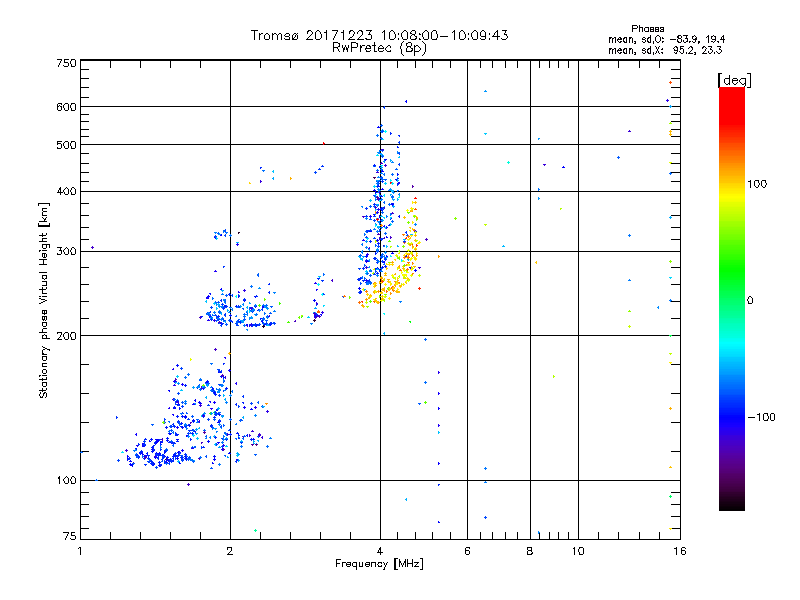The image size is (800, 600).
Task: Click the 'mean, sd,X: 95.2, 23.3' statistic
Action: tap(665, 50)
